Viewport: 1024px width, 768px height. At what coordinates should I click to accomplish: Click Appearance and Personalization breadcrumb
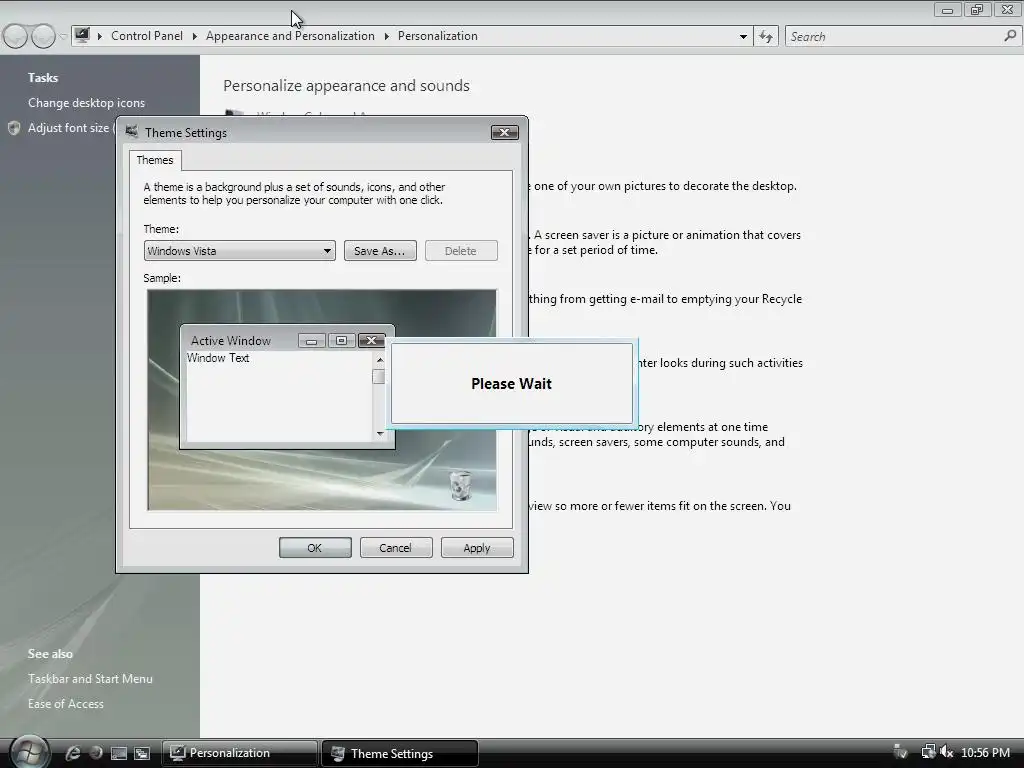click(x=290, y=36)
